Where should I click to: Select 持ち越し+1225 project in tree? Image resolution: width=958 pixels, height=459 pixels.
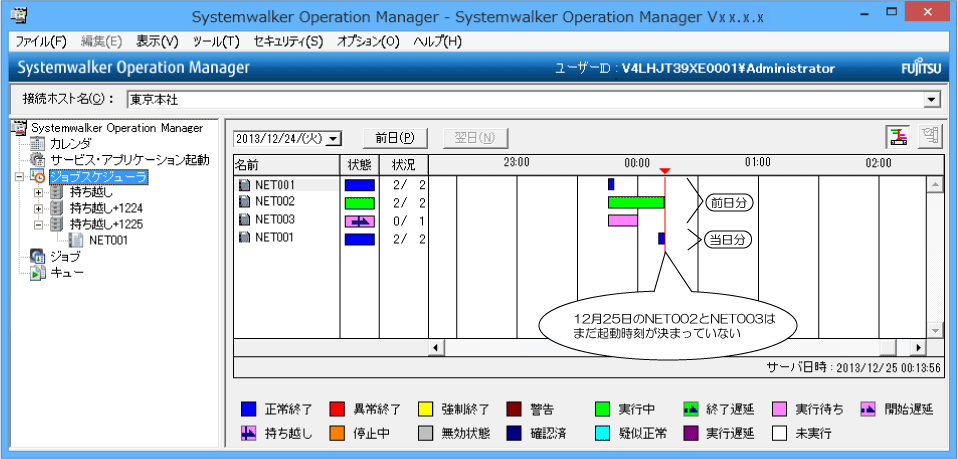click(106, 224)
